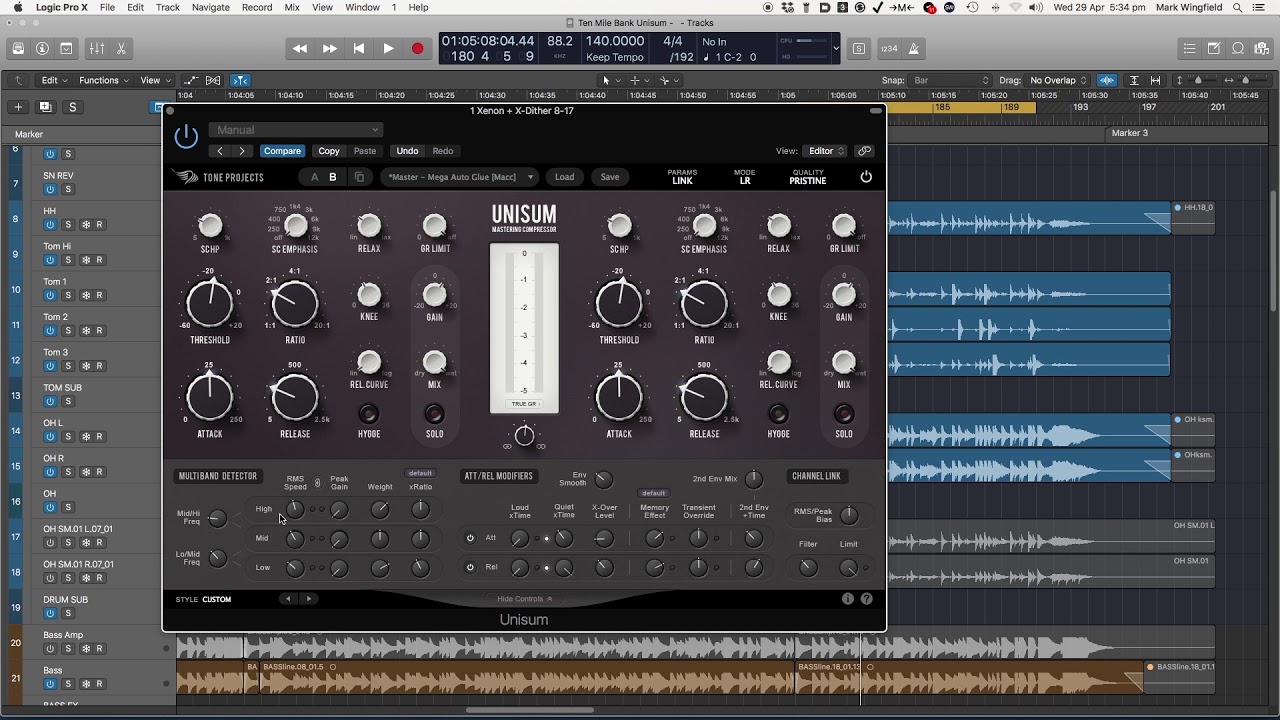Toggle the Att modifier power switch

pyautogui.click(x=470, y=538)
